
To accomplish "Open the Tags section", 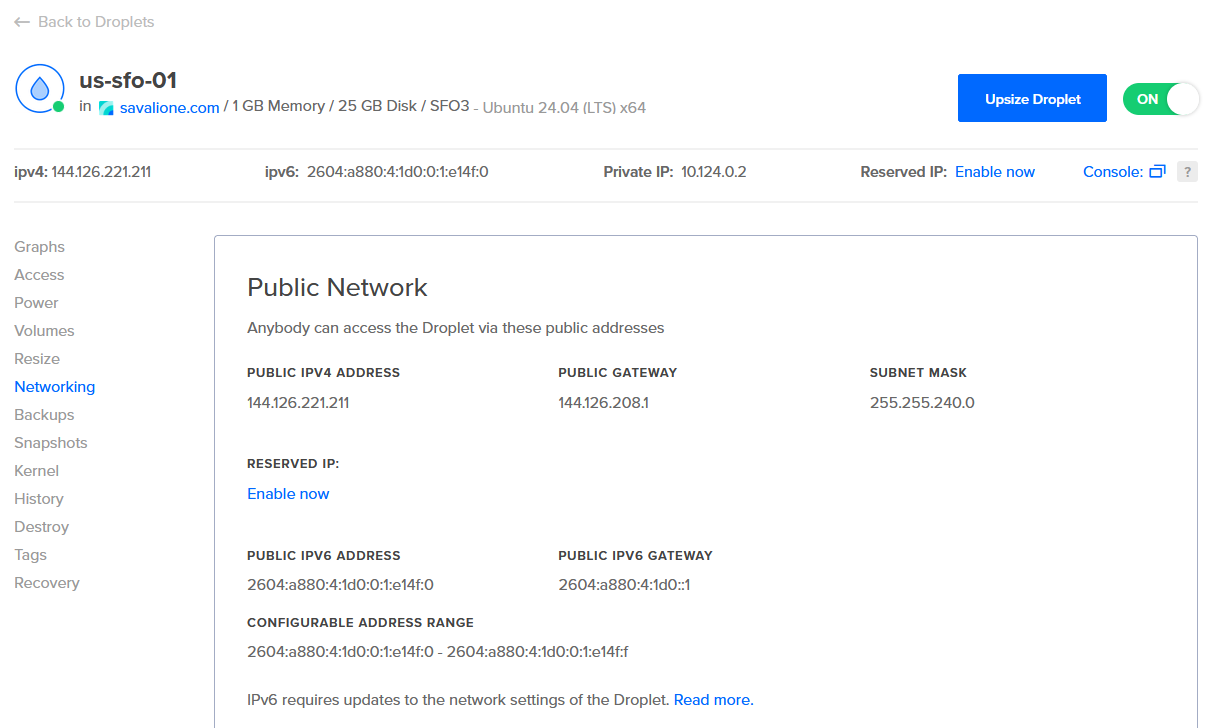I will [x=30, y=554].
